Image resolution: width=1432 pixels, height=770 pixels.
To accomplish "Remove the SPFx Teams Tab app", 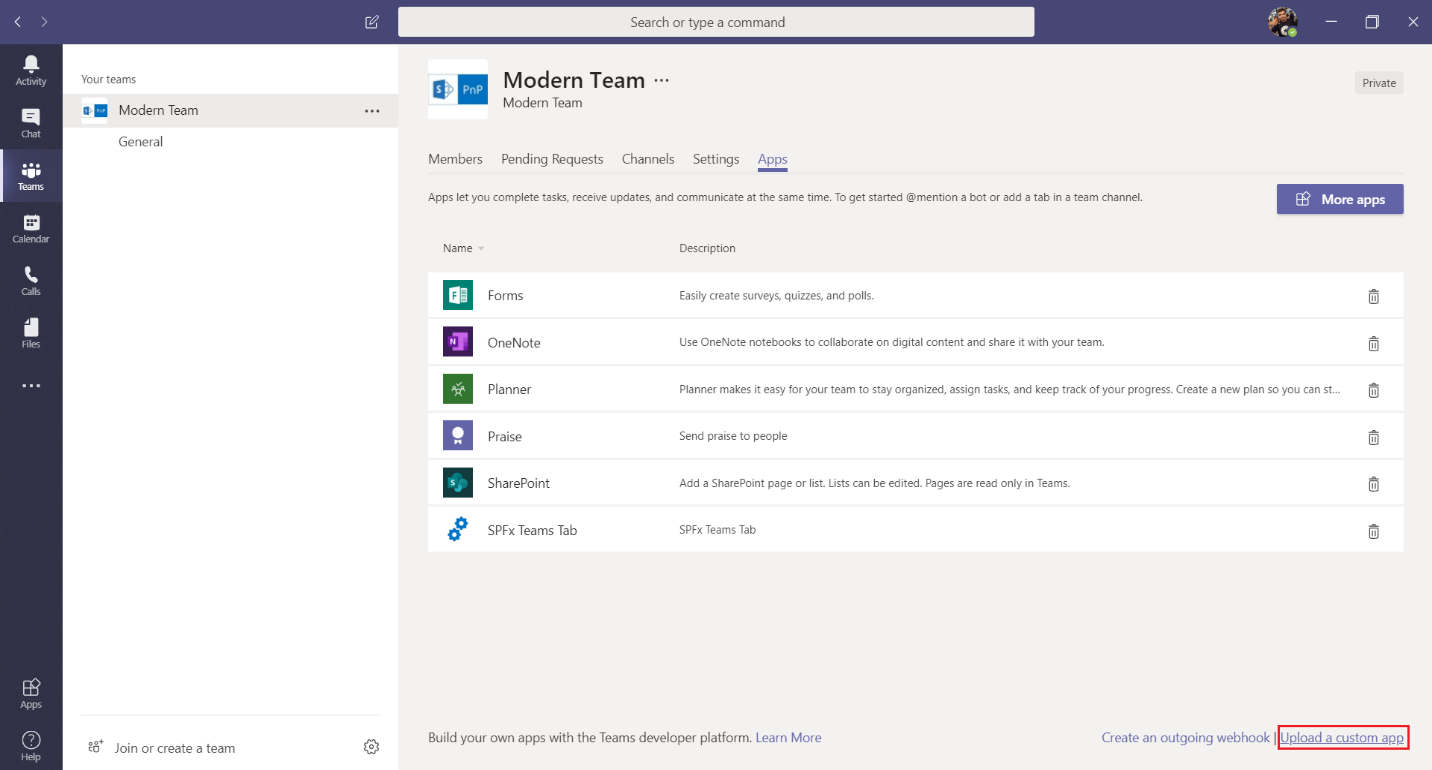I will pyautogui.click(x=1373, y=531).
